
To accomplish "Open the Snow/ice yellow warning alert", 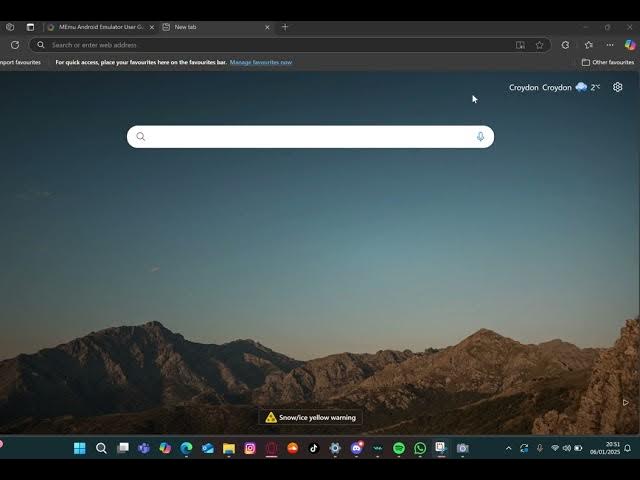I will [x=310, y=417].
